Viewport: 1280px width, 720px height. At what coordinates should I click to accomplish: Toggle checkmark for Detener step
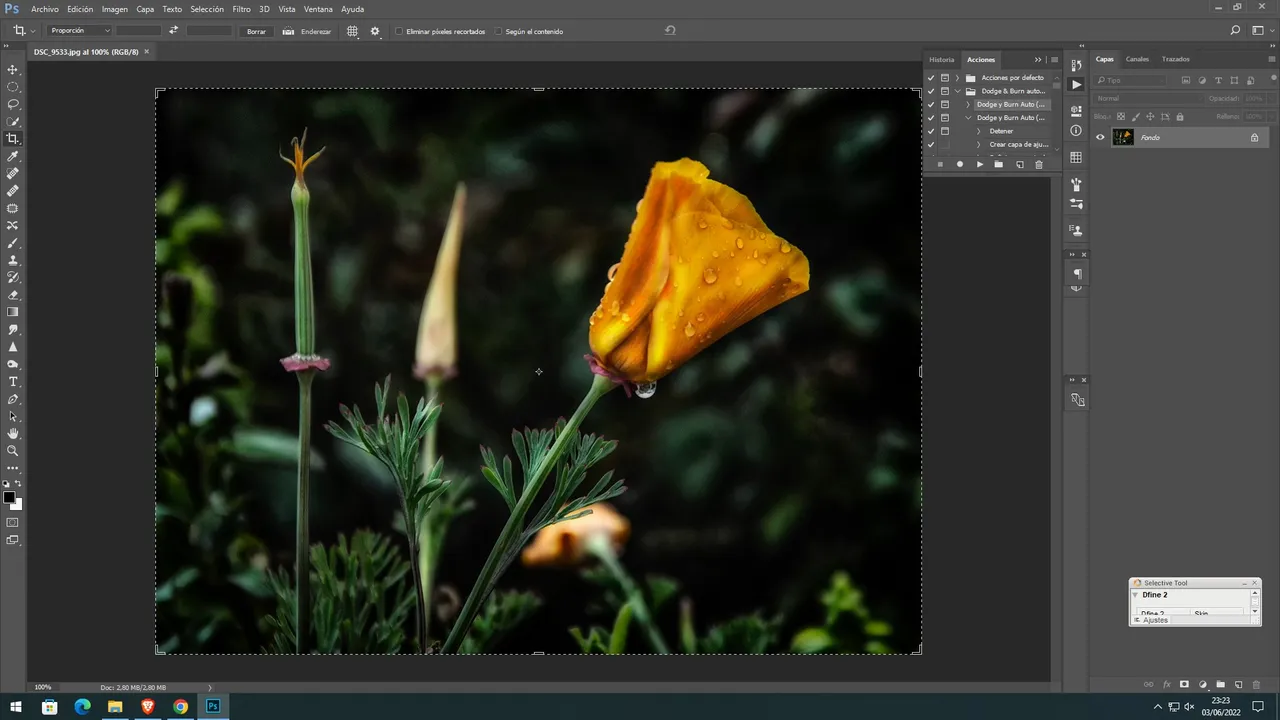(931, 131)
